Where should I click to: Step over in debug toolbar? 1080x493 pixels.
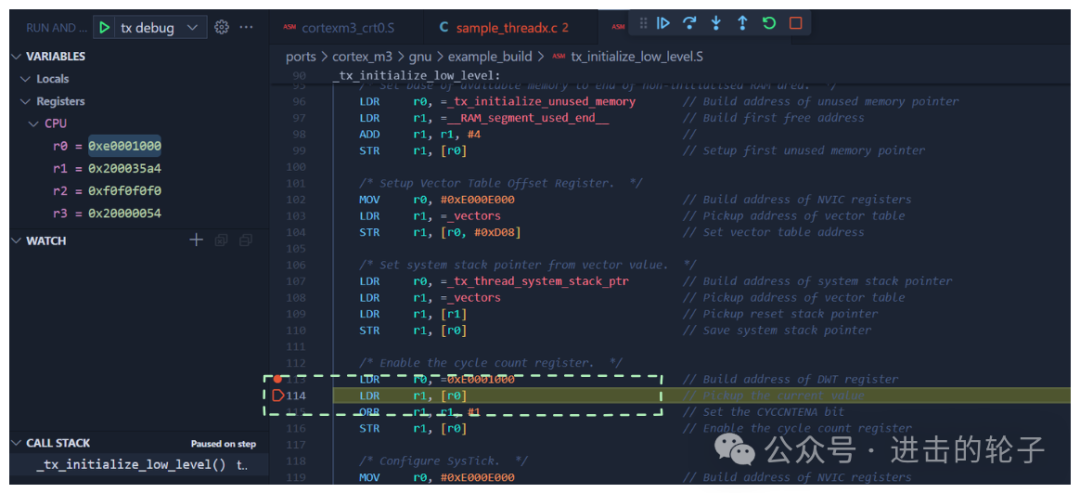(x=689, y=23)
